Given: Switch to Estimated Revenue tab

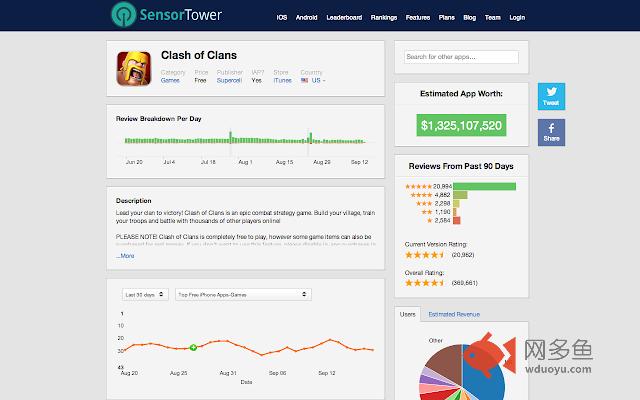Looking at the screenshot, I should tap(454, 314).
